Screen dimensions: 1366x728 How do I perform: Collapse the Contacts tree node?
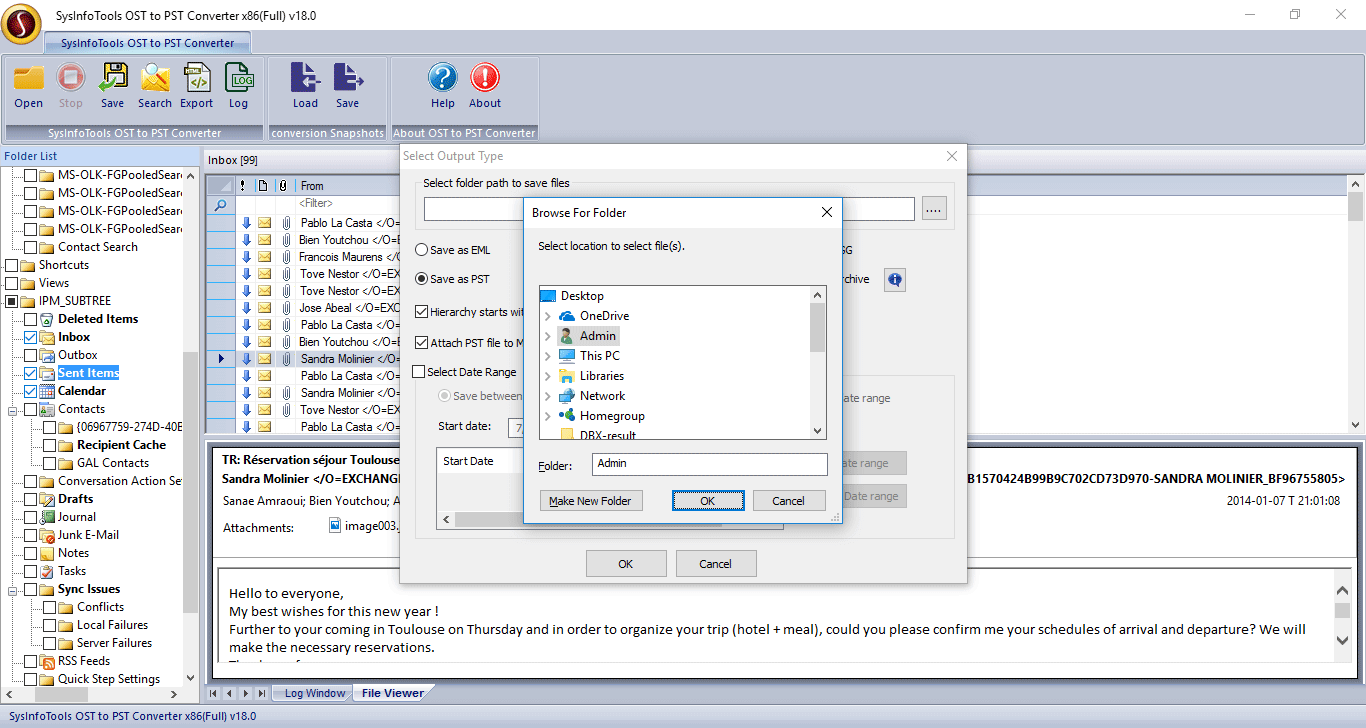click(11, 409)
